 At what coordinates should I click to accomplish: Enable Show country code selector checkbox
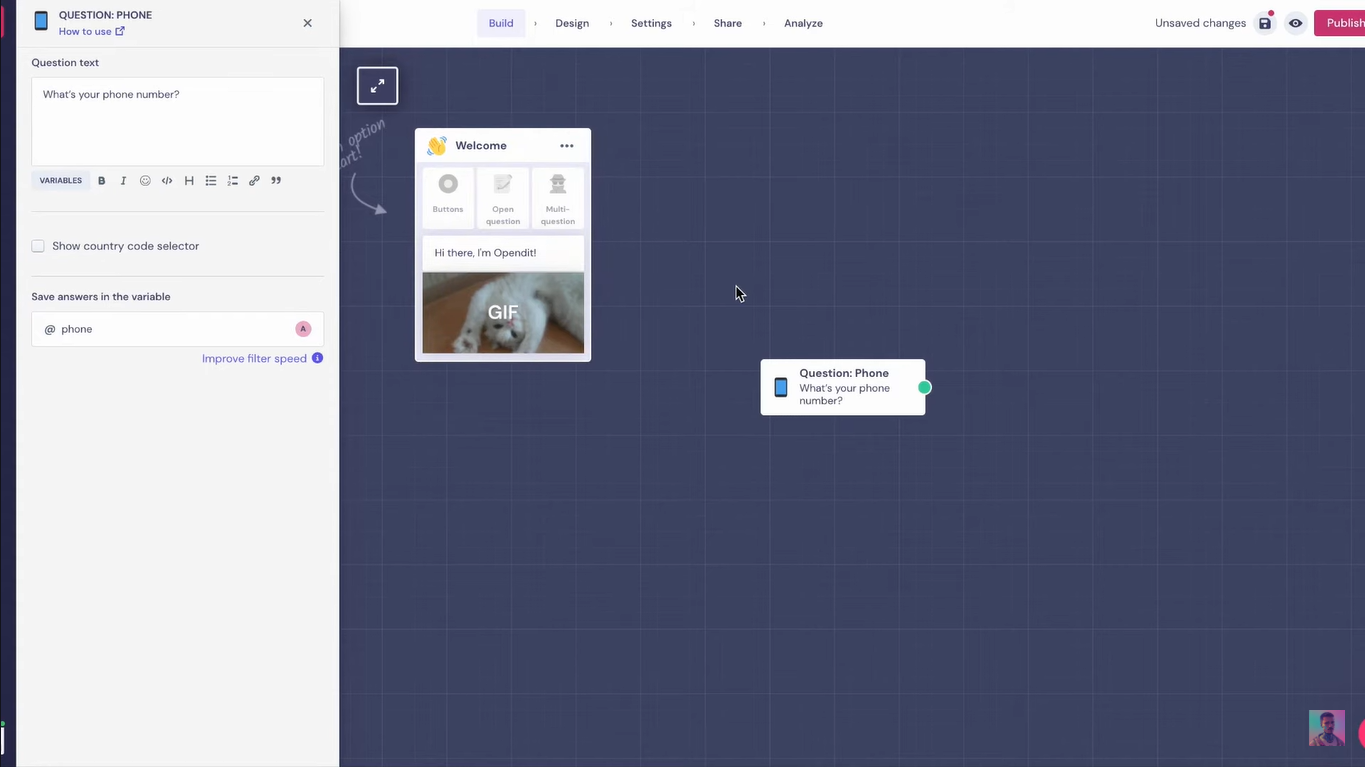(38, 246)
